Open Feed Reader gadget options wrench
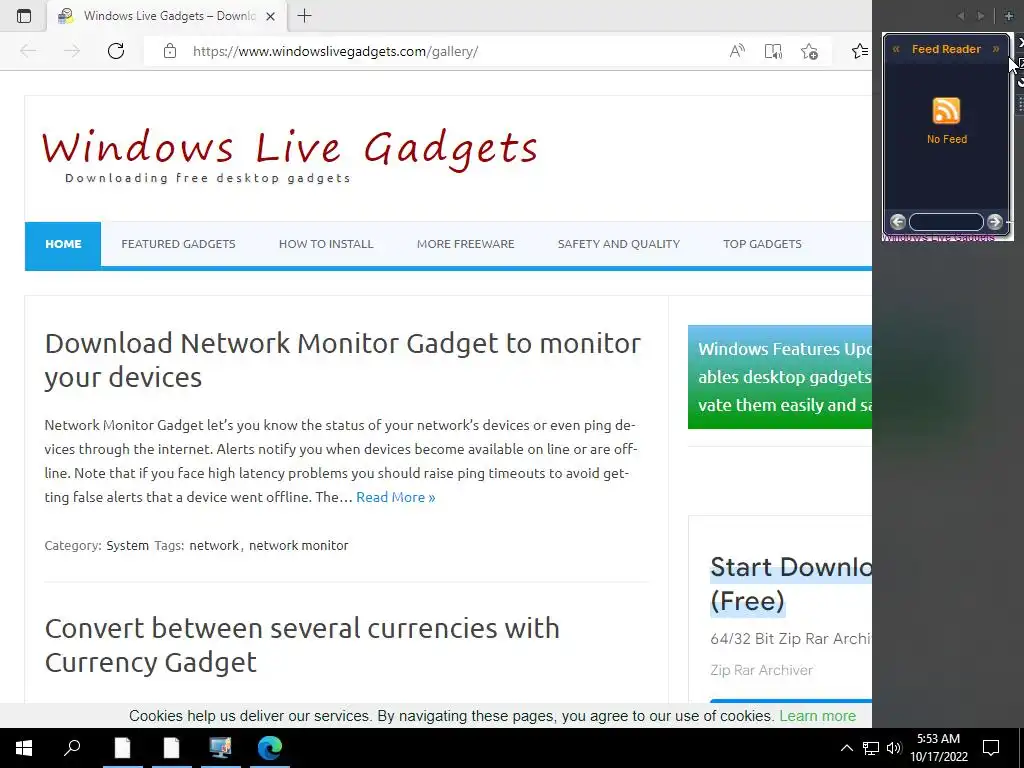The height and width of the screenshot is (768, 1024). 1020,82
